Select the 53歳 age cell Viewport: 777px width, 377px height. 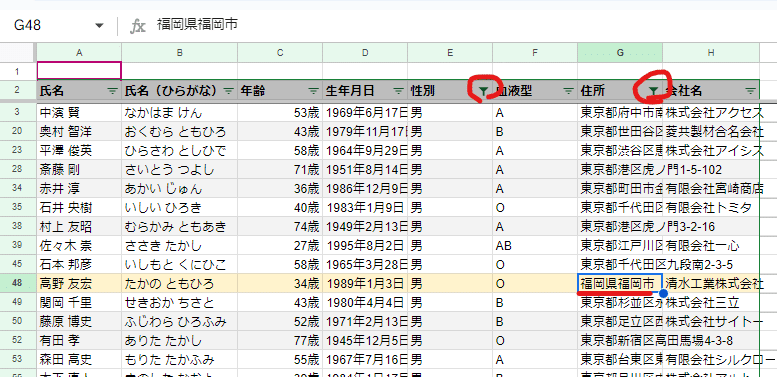click(280, 112)
